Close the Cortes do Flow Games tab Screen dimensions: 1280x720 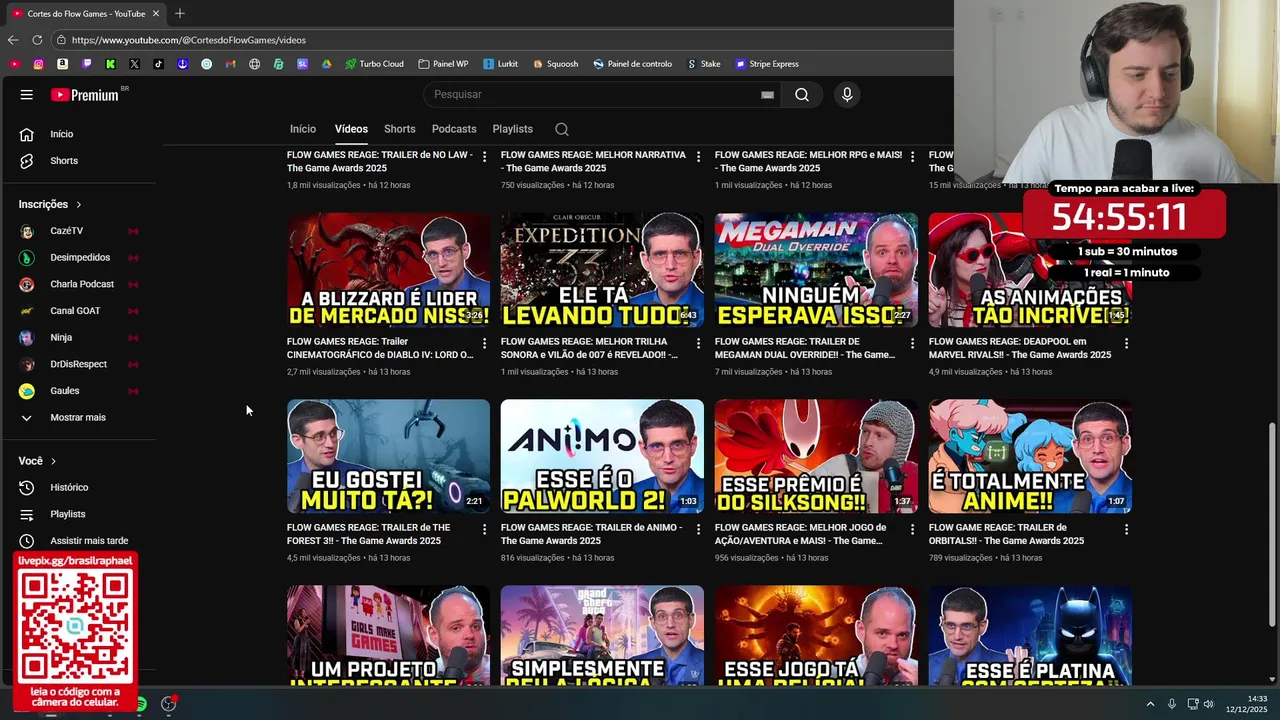click(156, 14)
